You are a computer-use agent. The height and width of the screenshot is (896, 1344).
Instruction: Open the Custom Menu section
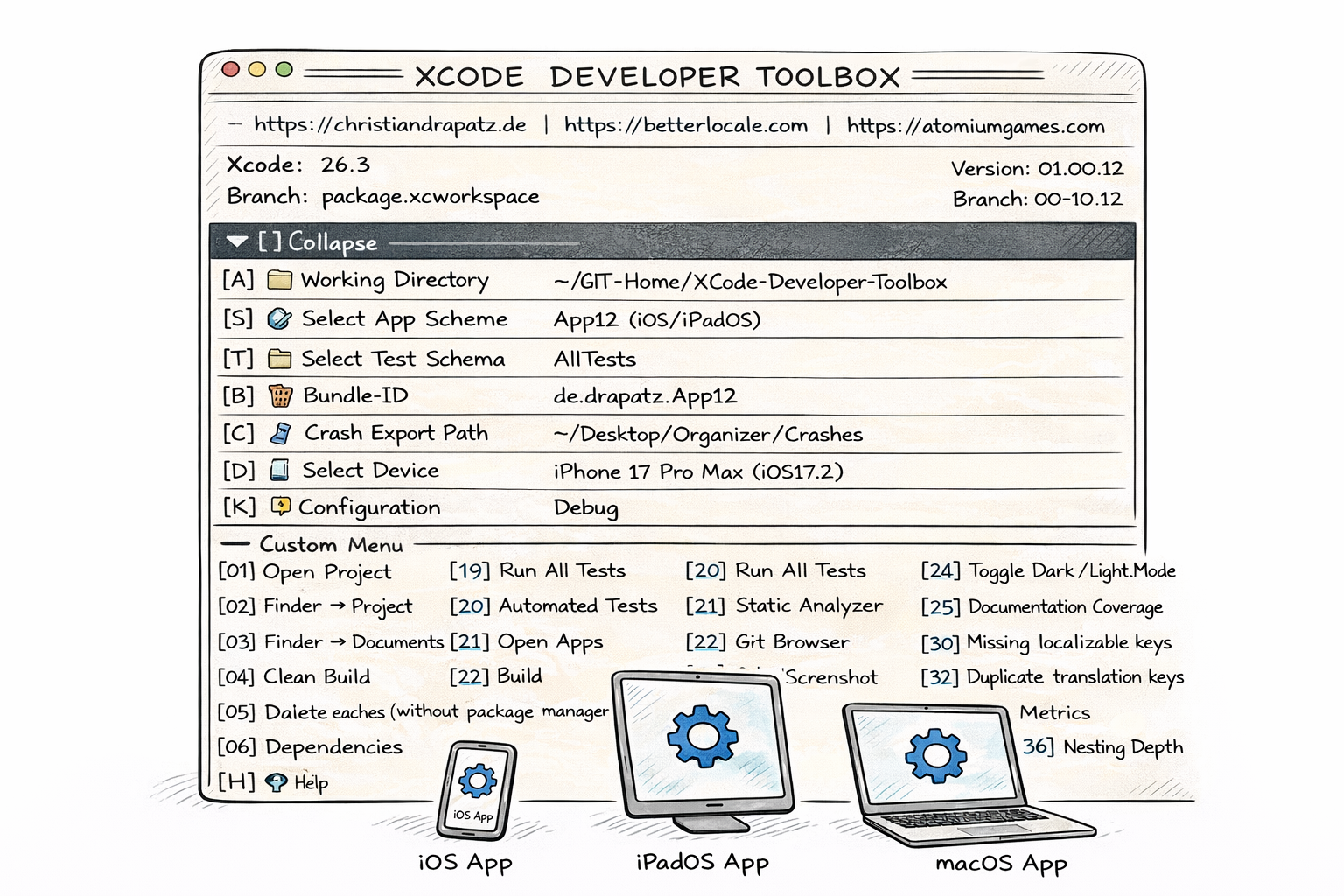(330, 545)
